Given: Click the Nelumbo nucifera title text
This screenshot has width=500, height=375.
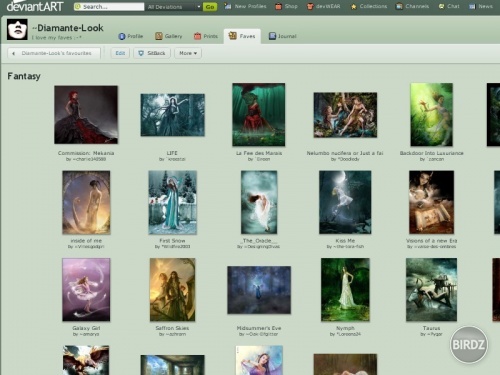Looking at the screenshot, I should [x=345, y=153].
